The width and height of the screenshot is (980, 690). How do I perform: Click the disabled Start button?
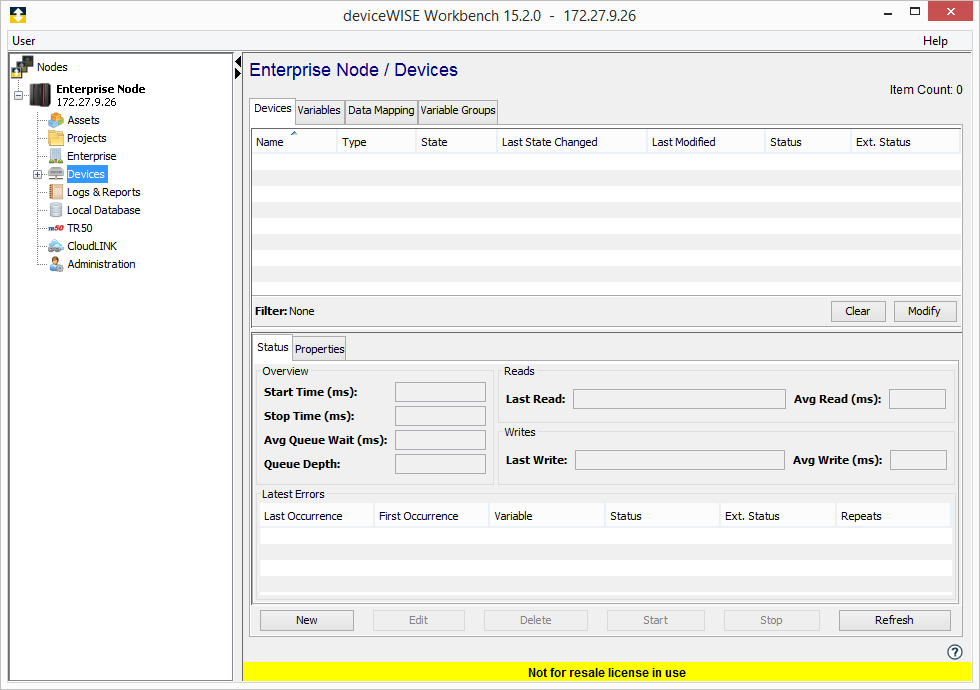(x=655, y=620)
